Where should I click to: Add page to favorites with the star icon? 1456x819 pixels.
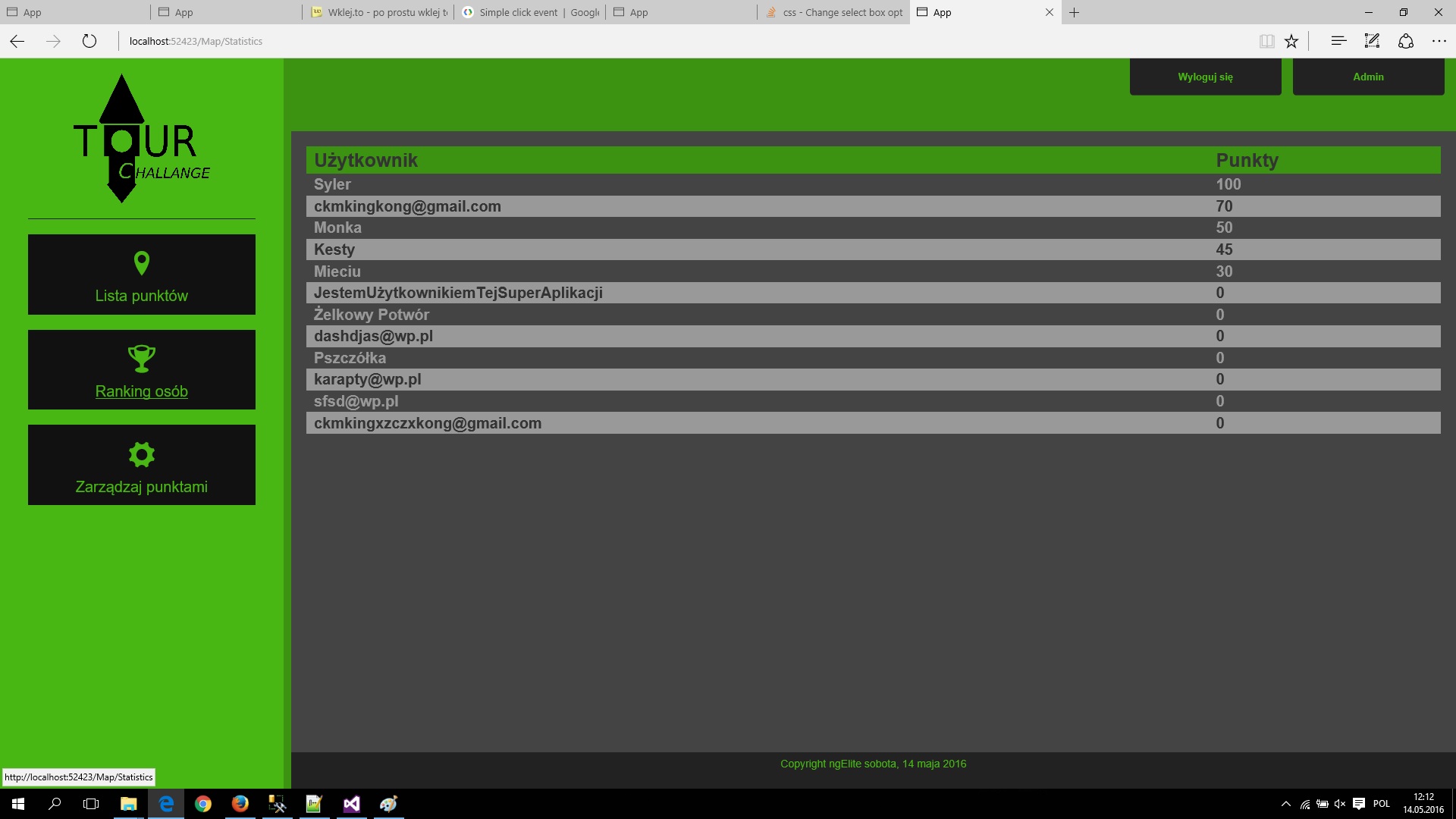tap(1291, 41)
